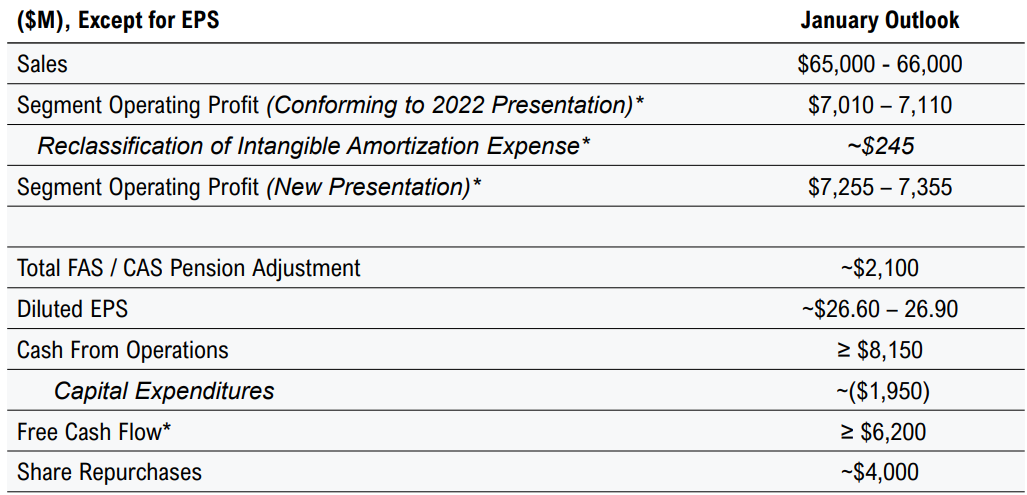Select the January Outlook column header
Image resolution: width=1027 pixels, height=495 pixels.
point(880,21)
